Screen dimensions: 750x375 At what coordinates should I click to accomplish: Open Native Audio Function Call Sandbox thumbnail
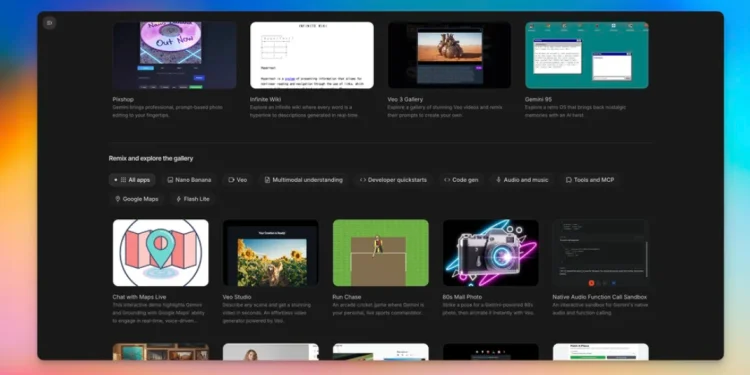[601, 253]
